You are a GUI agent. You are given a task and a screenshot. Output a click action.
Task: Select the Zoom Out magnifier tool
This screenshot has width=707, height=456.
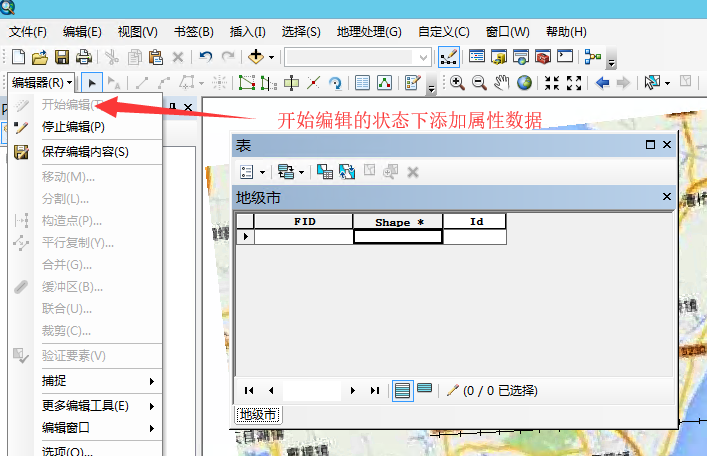(x=479, y=83)
